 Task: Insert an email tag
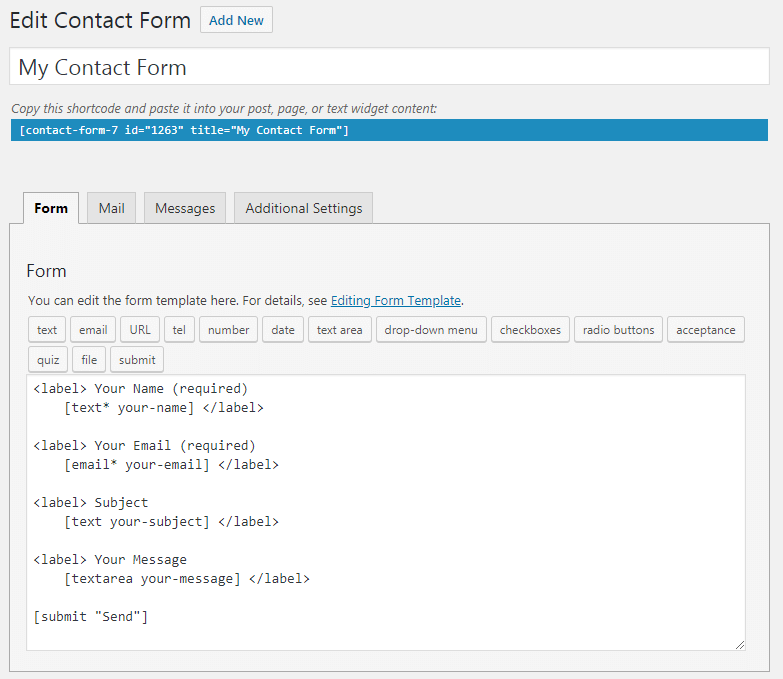93,330
